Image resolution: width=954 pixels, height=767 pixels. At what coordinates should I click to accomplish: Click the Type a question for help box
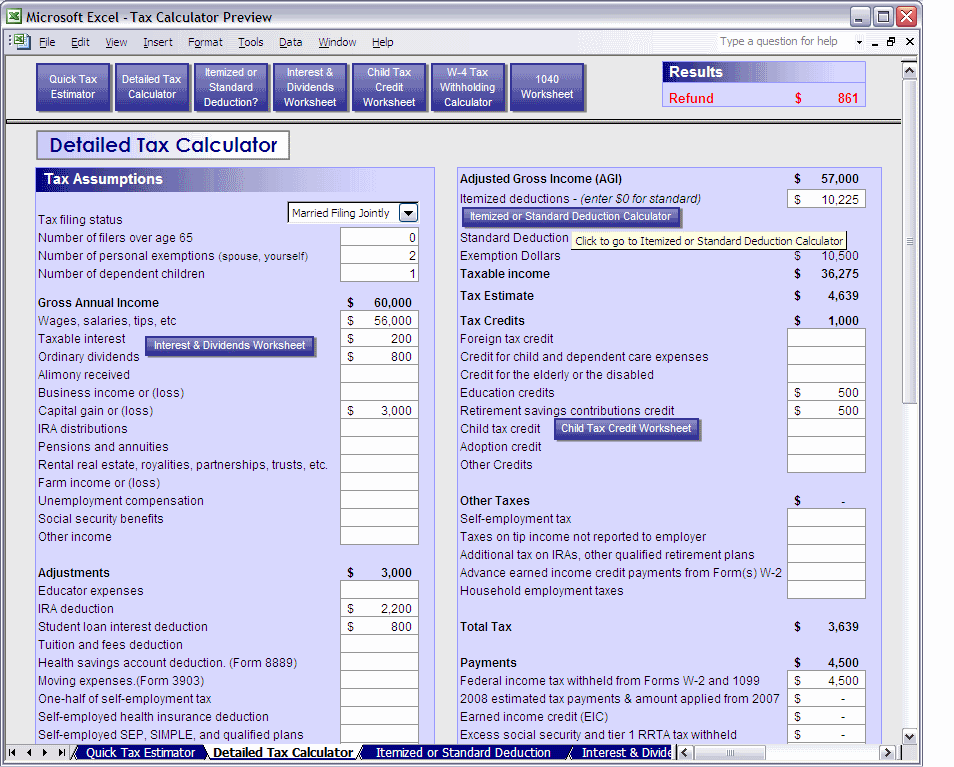point(785,41)
